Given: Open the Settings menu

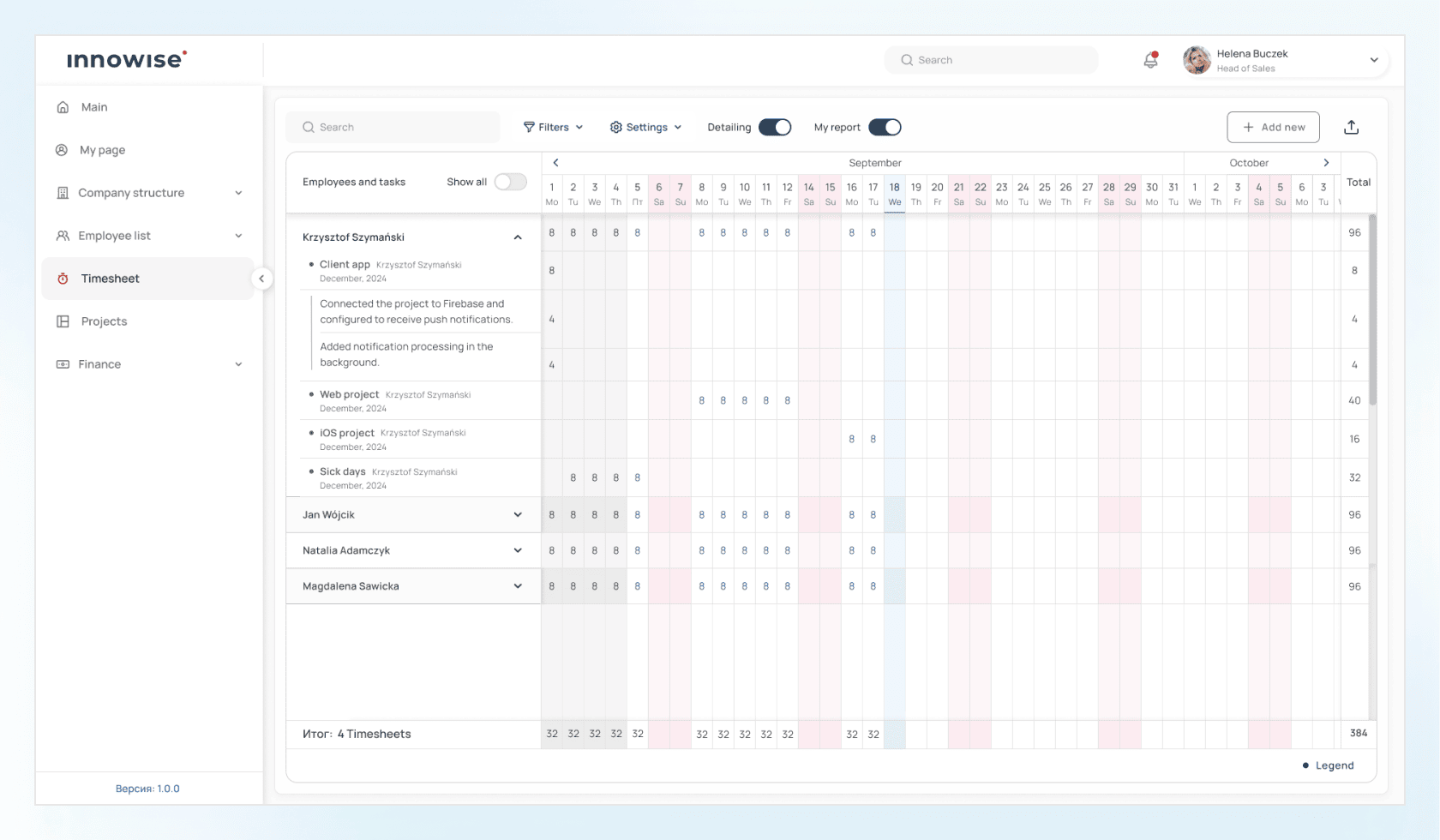Looking at the screenshot, I should 645,127.
